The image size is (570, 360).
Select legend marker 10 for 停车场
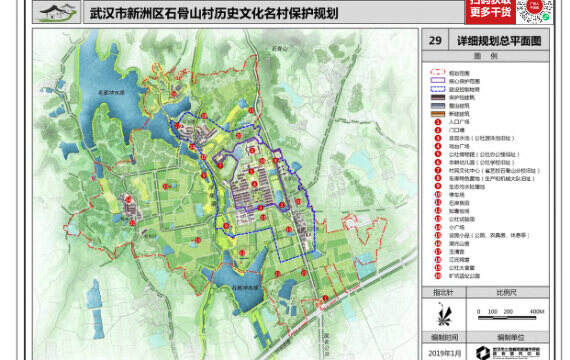438,195
